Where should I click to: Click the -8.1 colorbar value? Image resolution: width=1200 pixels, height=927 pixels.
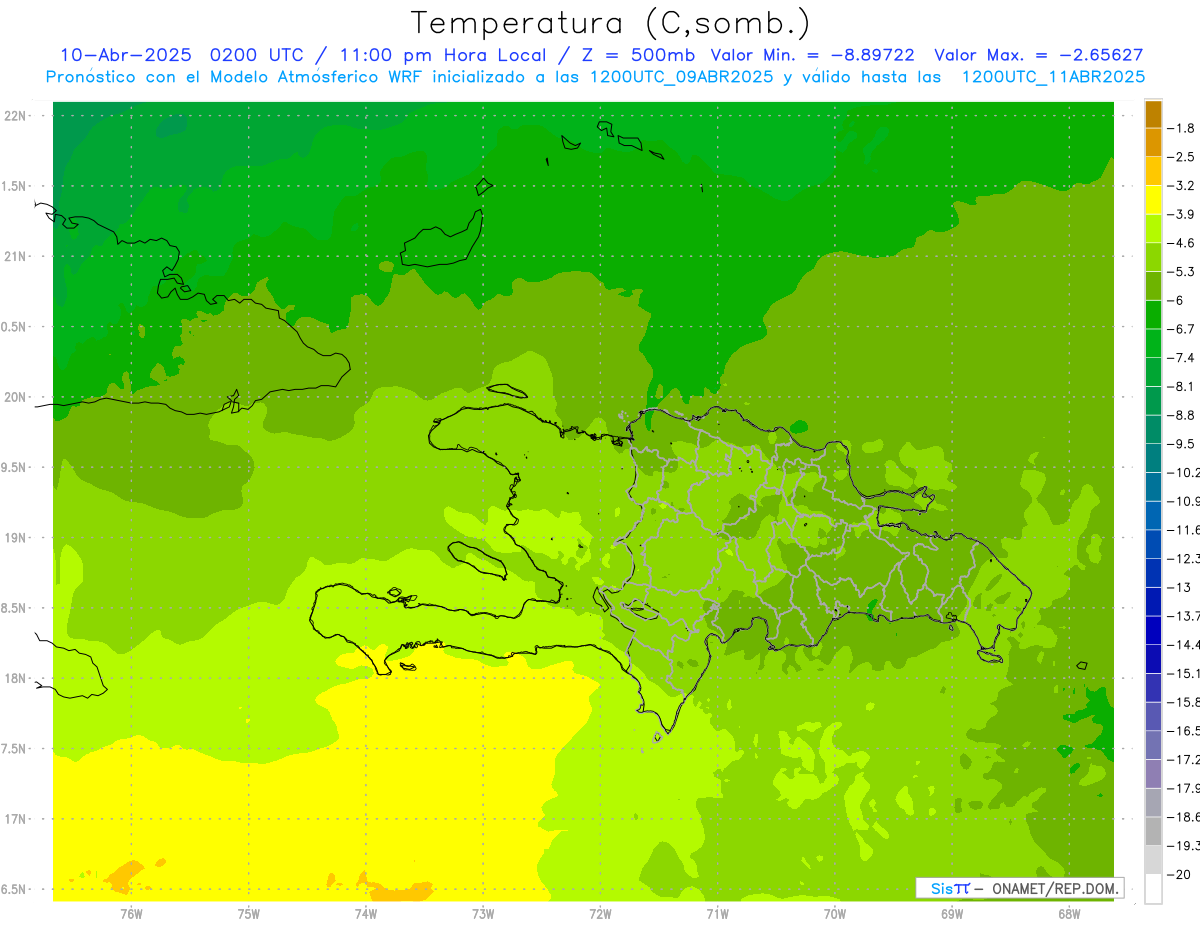tap(1181, 386)
